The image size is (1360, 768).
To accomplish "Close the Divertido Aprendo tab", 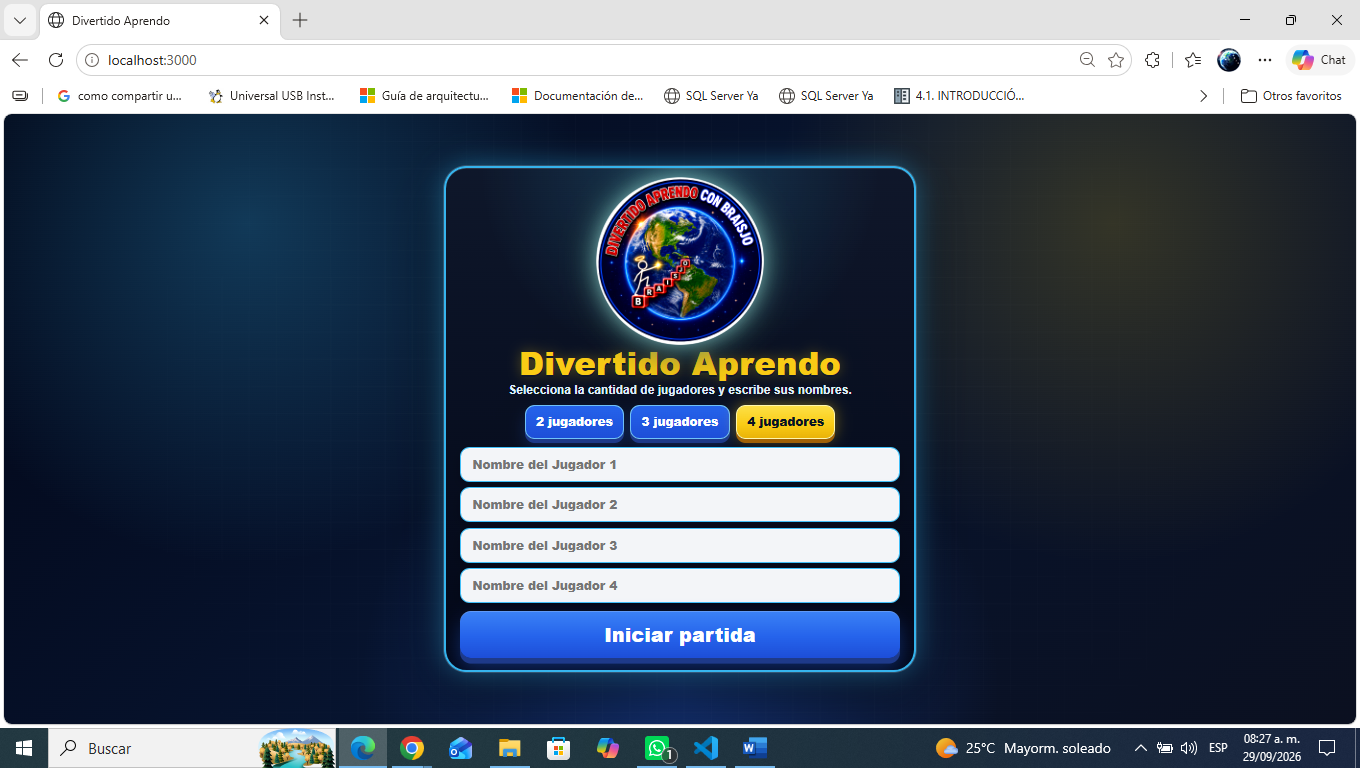I will point(264,20).
